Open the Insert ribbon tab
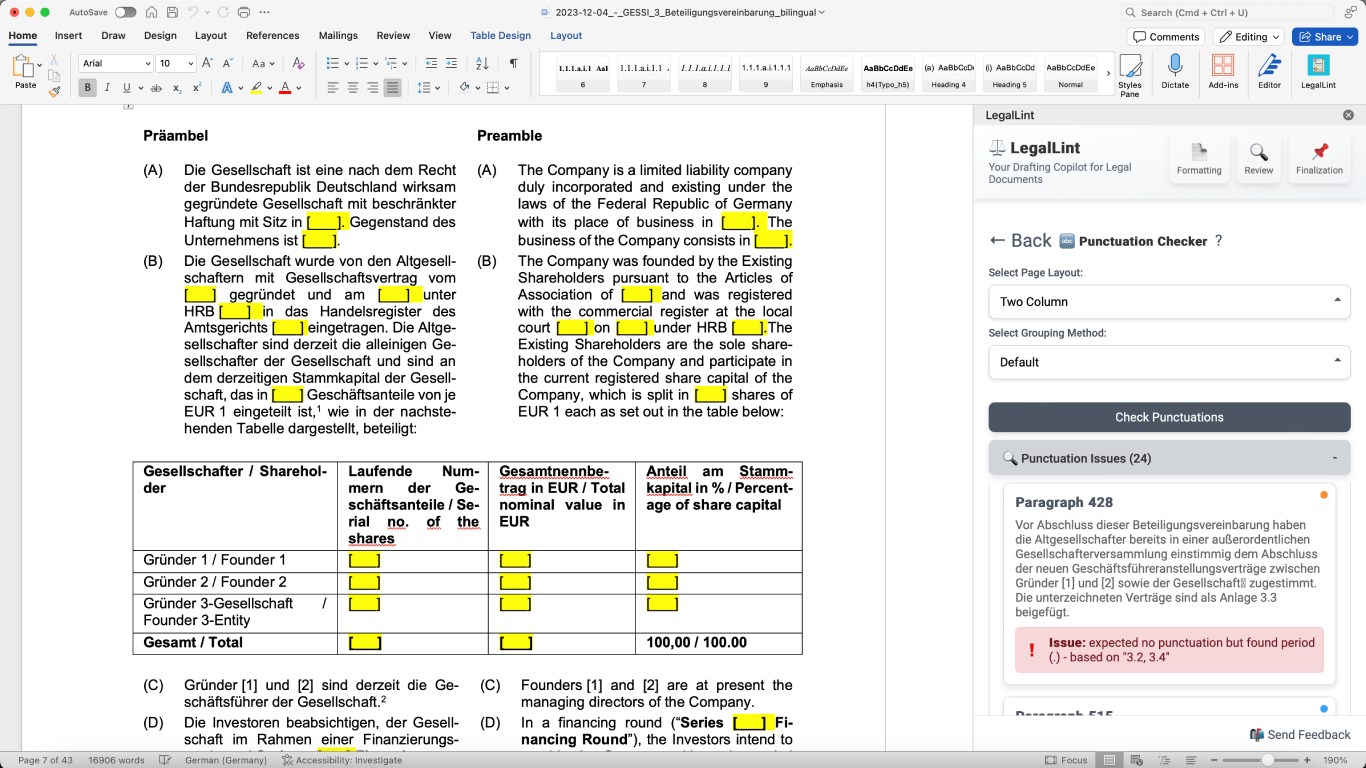 coord(69,36)
